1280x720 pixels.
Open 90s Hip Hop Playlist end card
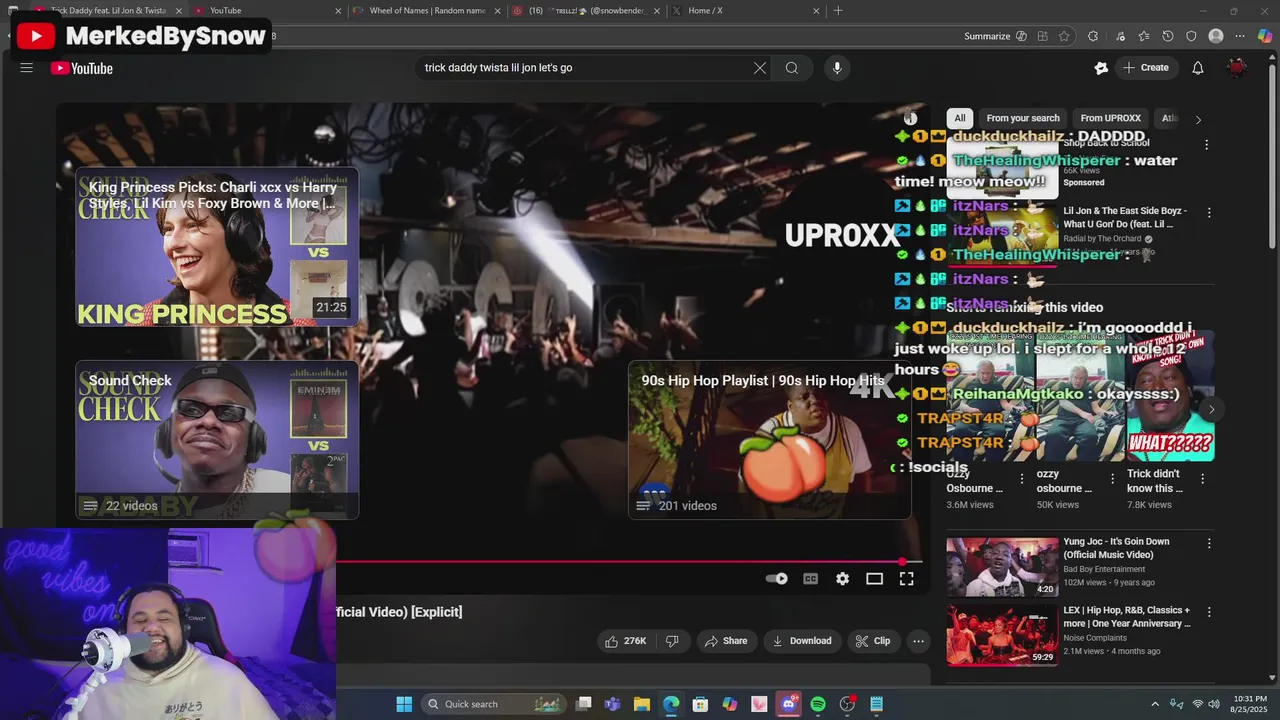(769, 440)
